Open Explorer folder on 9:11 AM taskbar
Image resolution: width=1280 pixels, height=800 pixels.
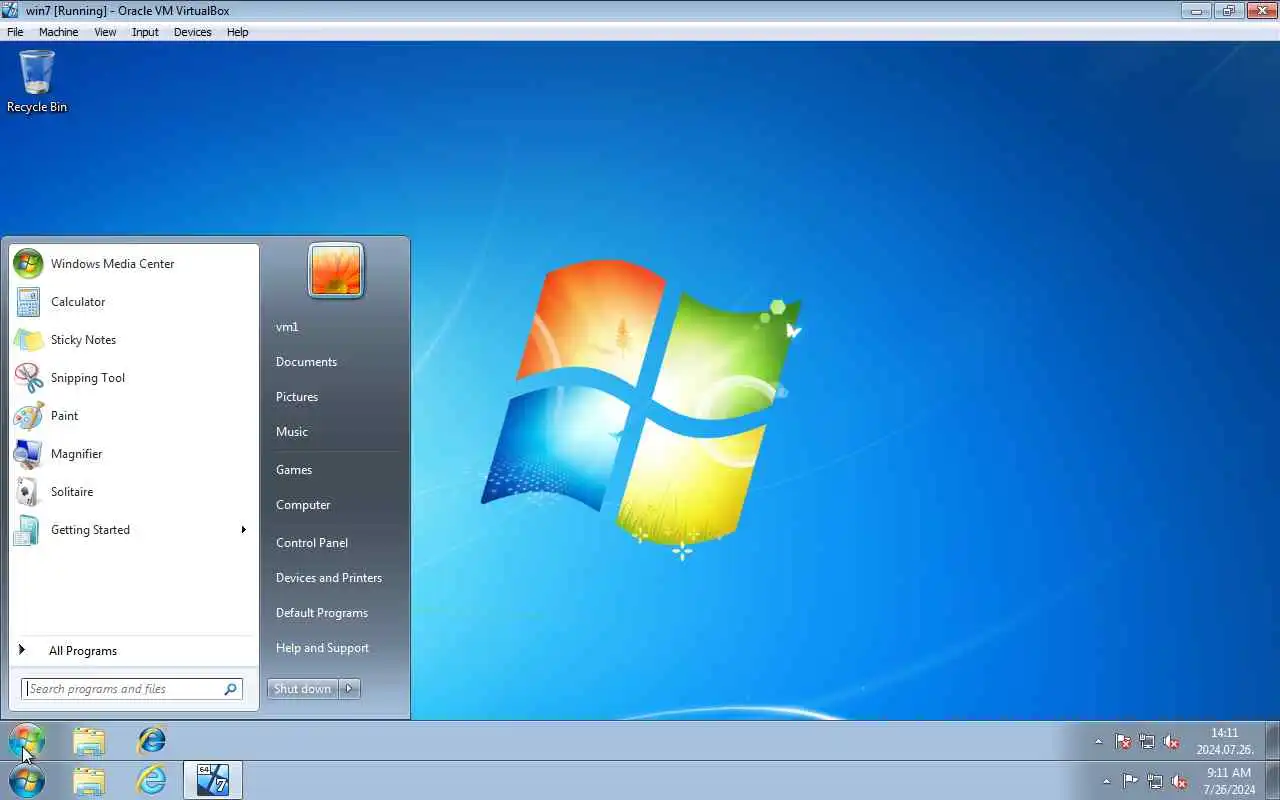89,780
